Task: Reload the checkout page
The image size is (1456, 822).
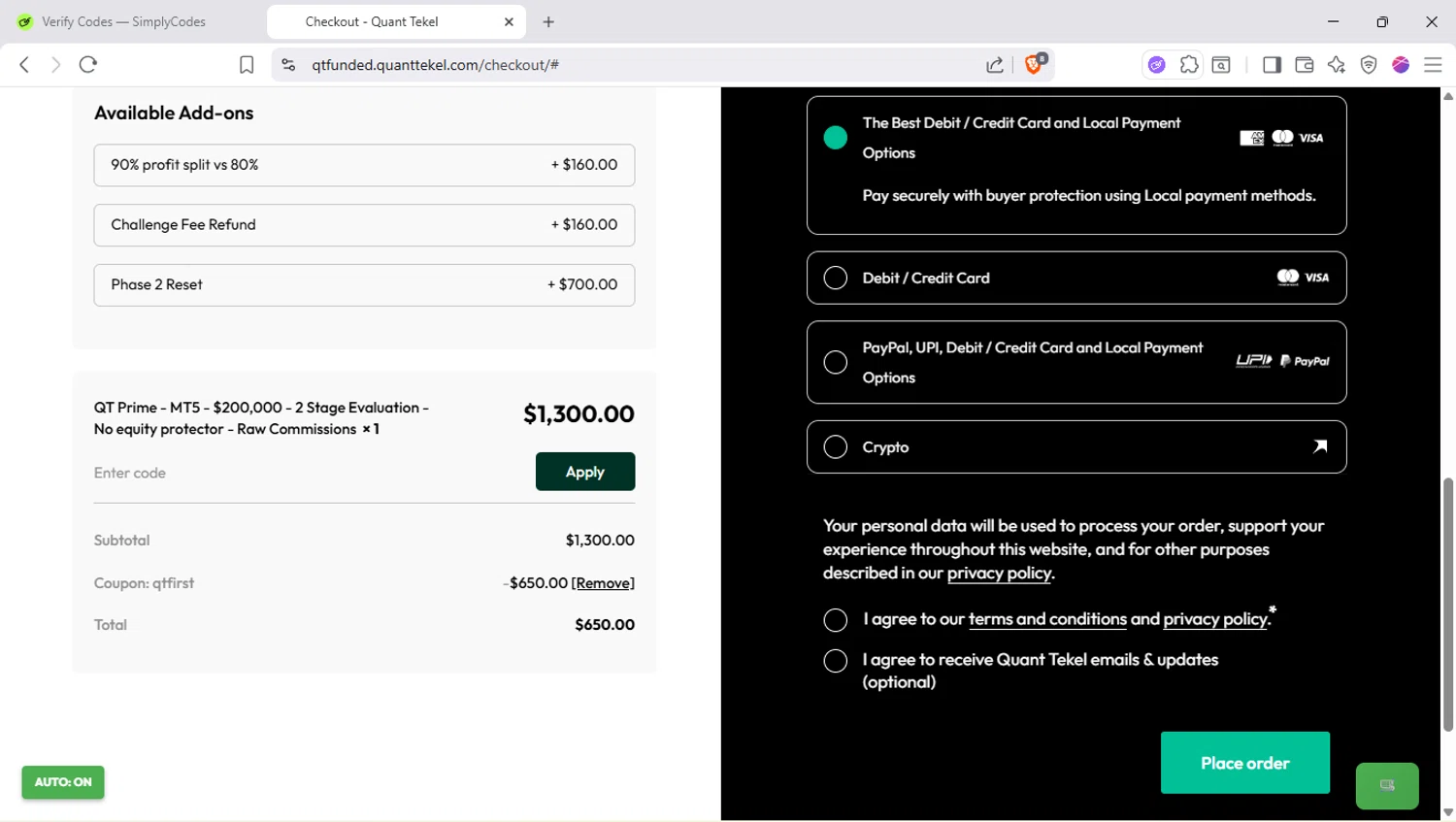Action: [x=88, y=65]
